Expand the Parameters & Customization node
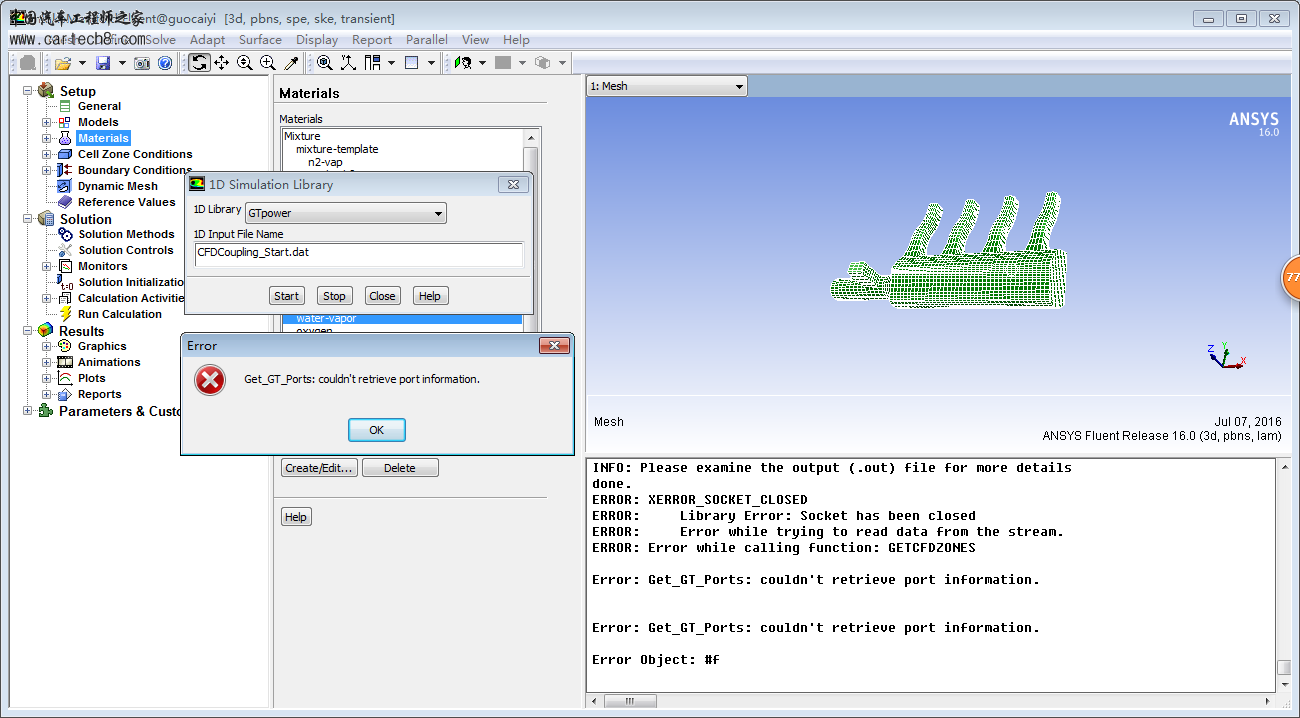This screenshot has width=1300, height=718. pyautogui.click(x=28, y=411)
